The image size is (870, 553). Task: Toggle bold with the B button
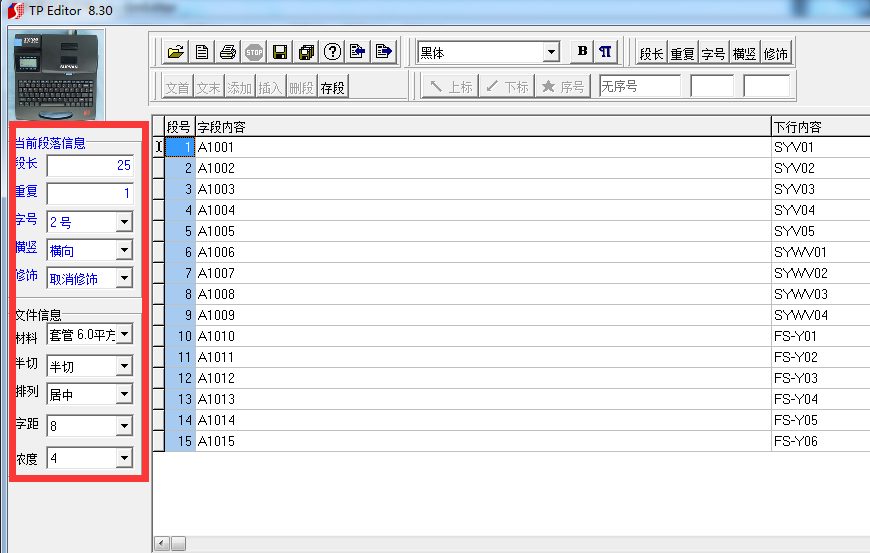click(x=582, y=52)
